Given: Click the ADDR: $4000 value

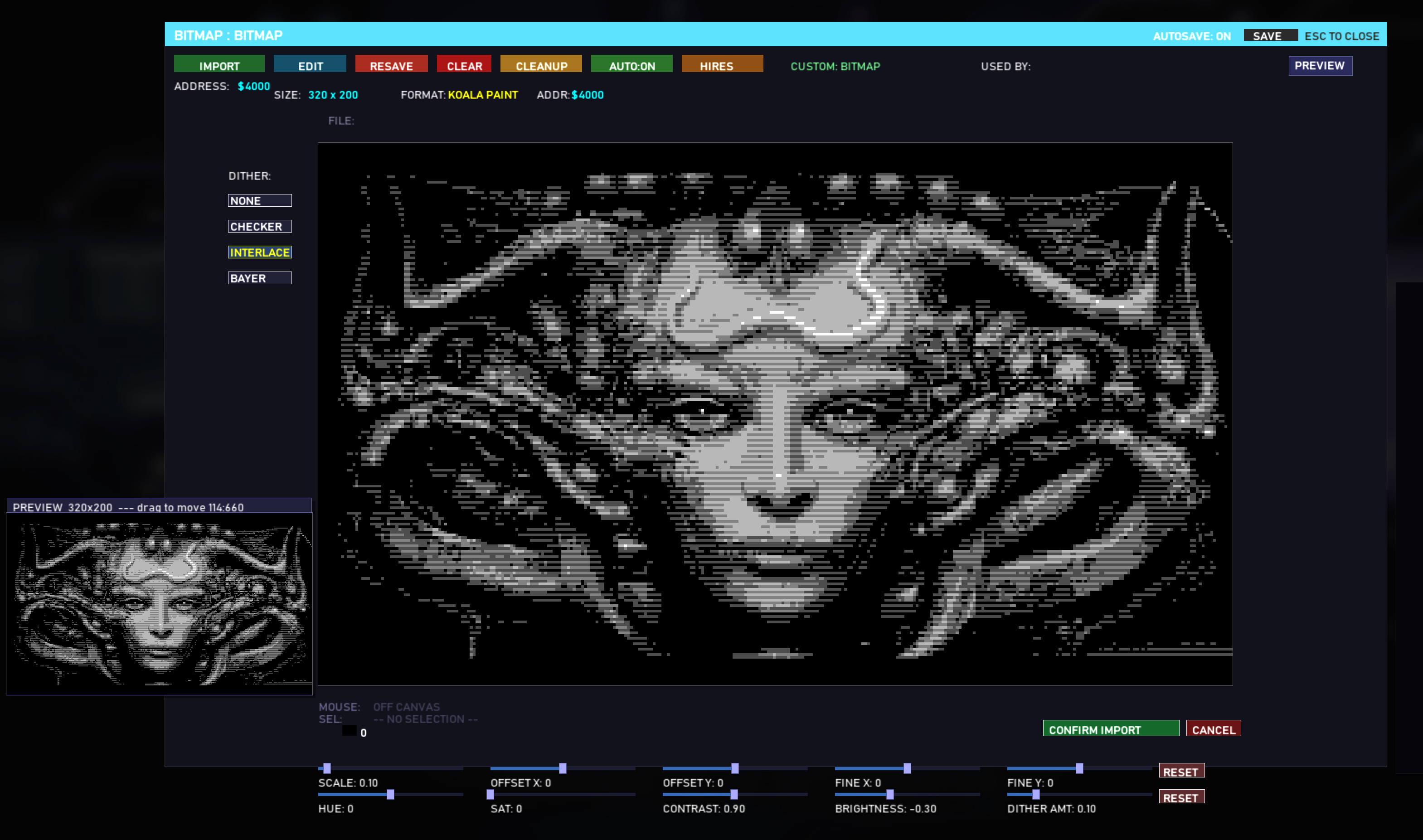Looking at the screenshot, I should (588, 95).
